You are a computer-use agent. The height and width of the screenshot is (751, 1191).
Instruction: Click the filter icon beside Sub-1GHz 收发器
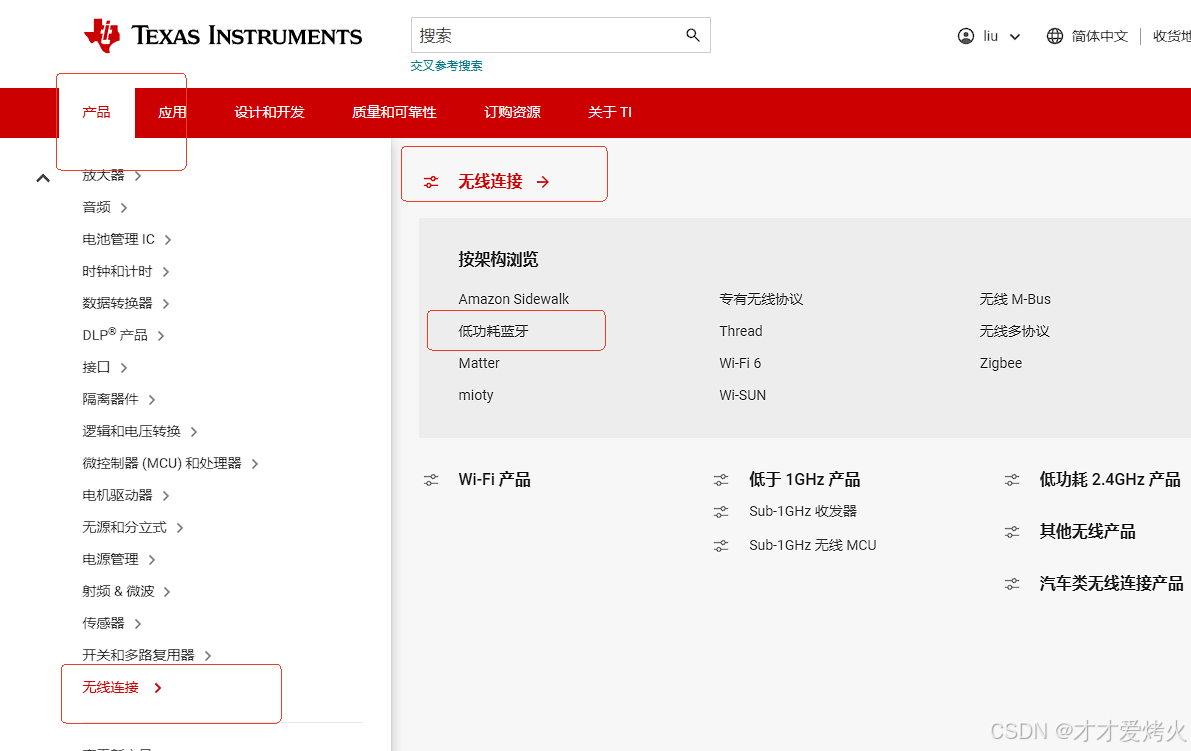721,512
